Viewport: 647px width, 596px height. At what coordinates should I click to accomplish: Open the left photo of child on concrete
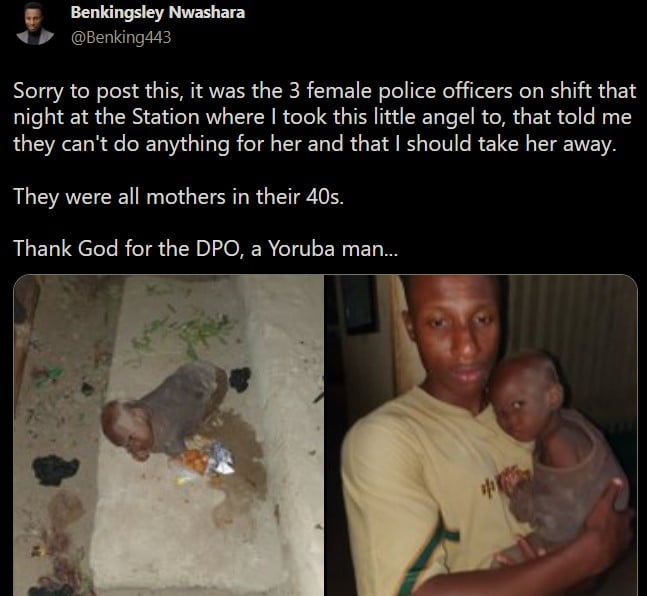[x=168, y=435]
